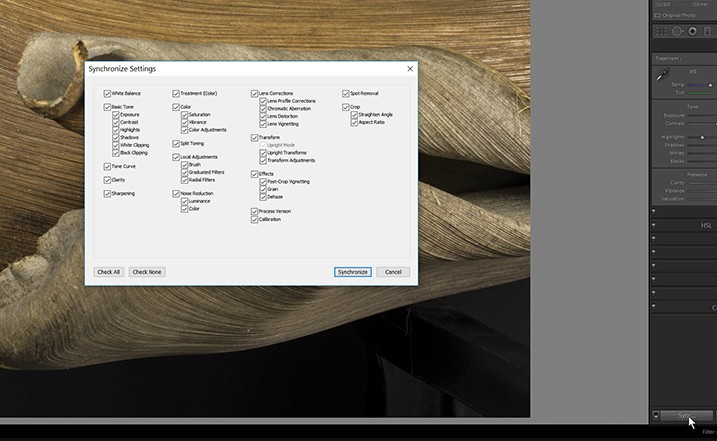The width and height of the screenshot is (717, 441).
Task: Click the Check All button
Action: click(x=108, y=272)
